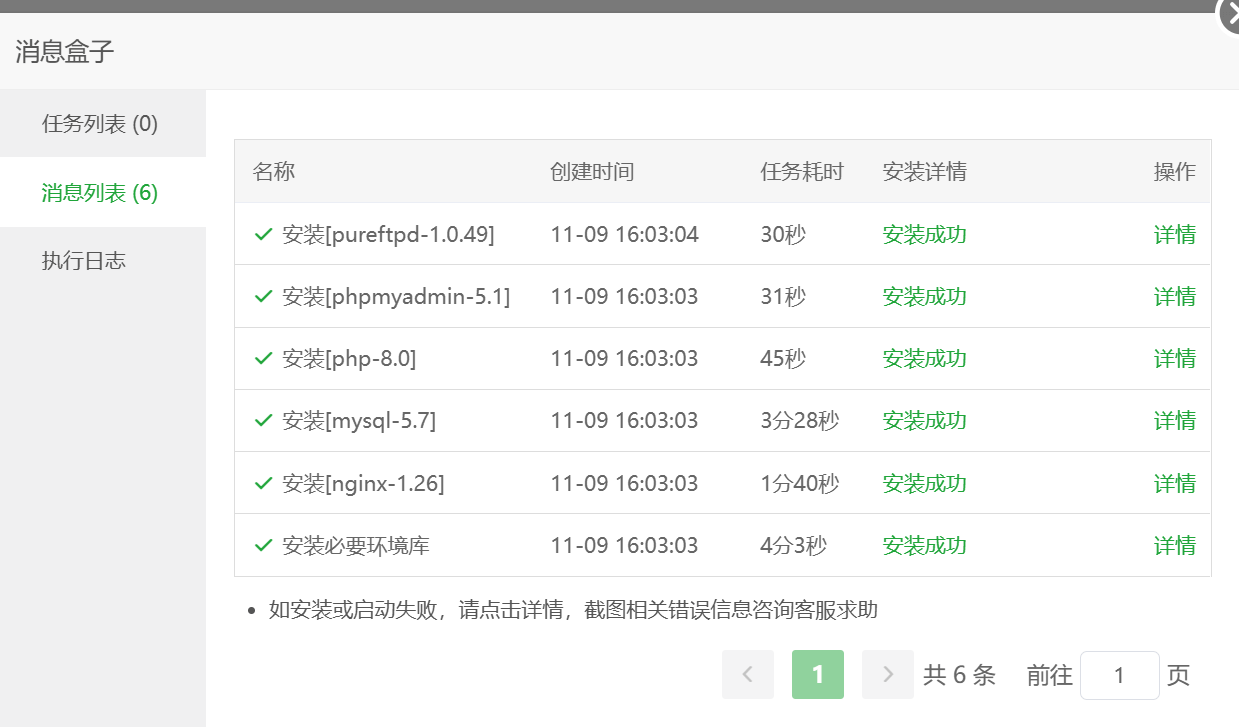Open the 执行日志 tab

pos(84,261)
